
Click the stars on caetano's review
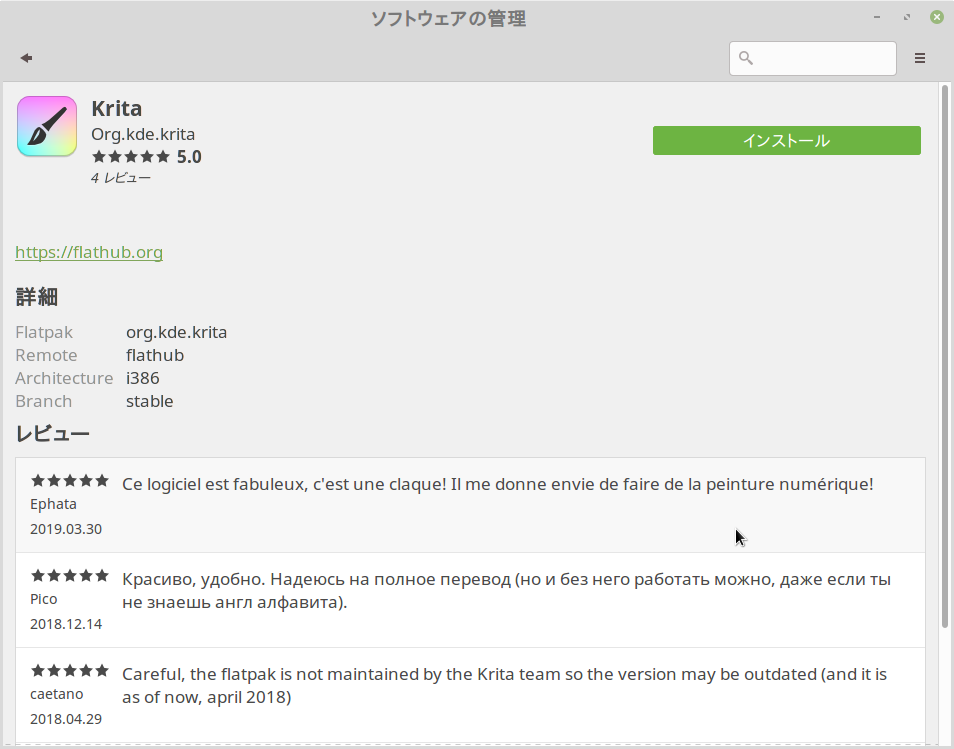[69, 671]
